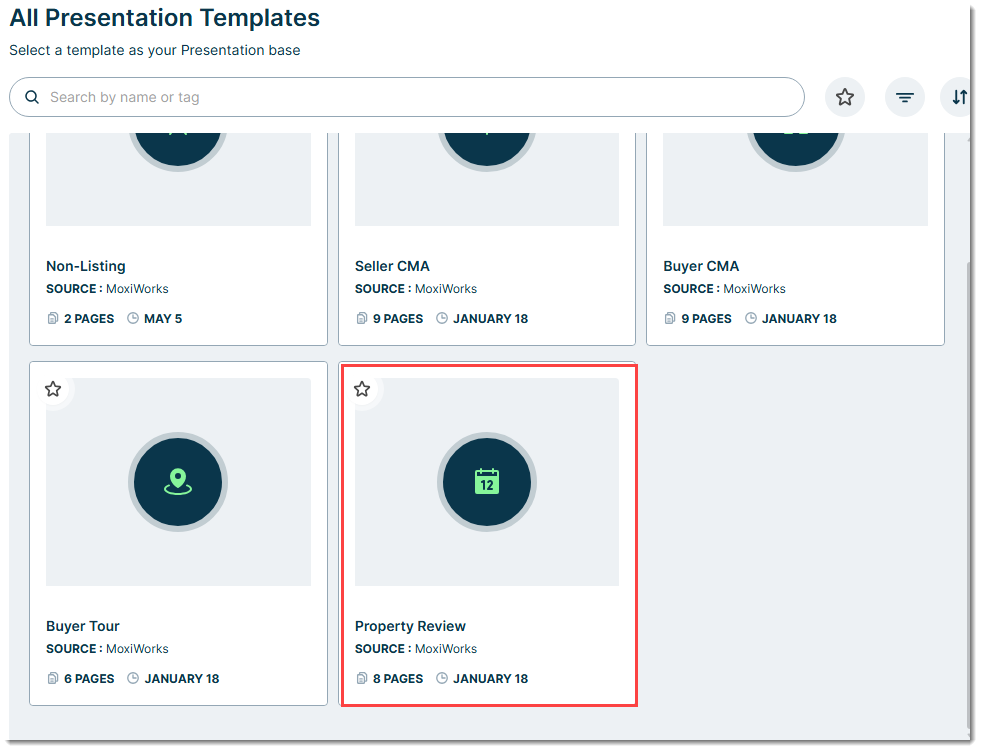
Task: Click SOURCE : MoxiWorks under Non-Listing
Action: (108, 289)
